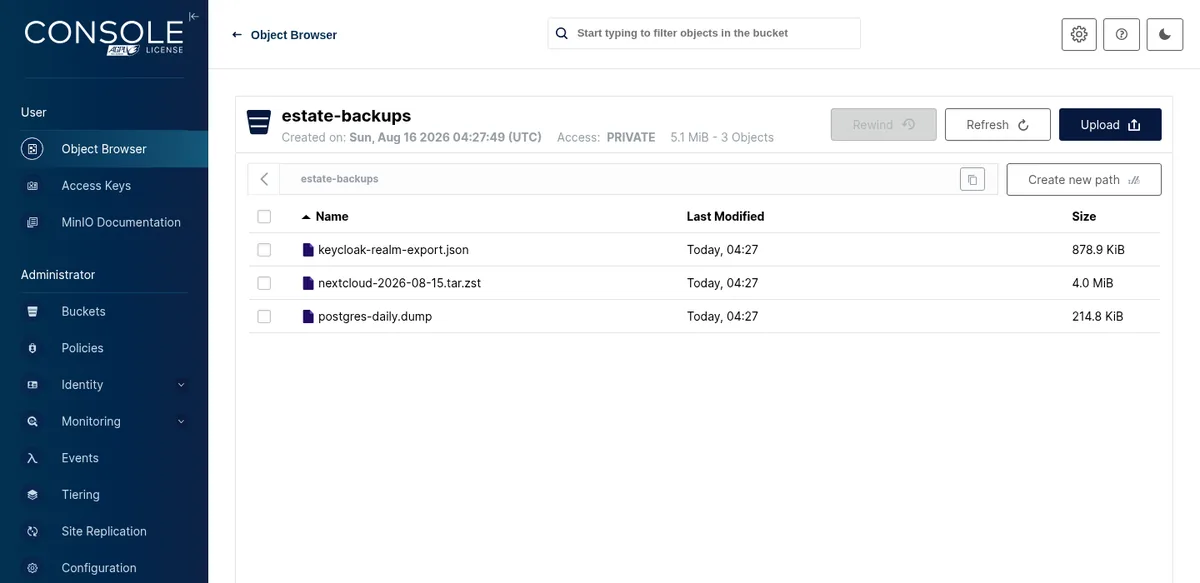Open keycloak-realm-export.json file name
1200x583 pixels.
click(x=393, y=250)
